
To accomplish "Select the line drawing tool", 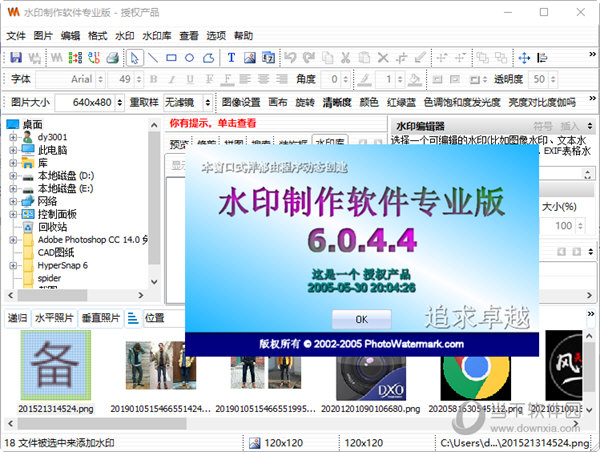I will click(153, 58).
